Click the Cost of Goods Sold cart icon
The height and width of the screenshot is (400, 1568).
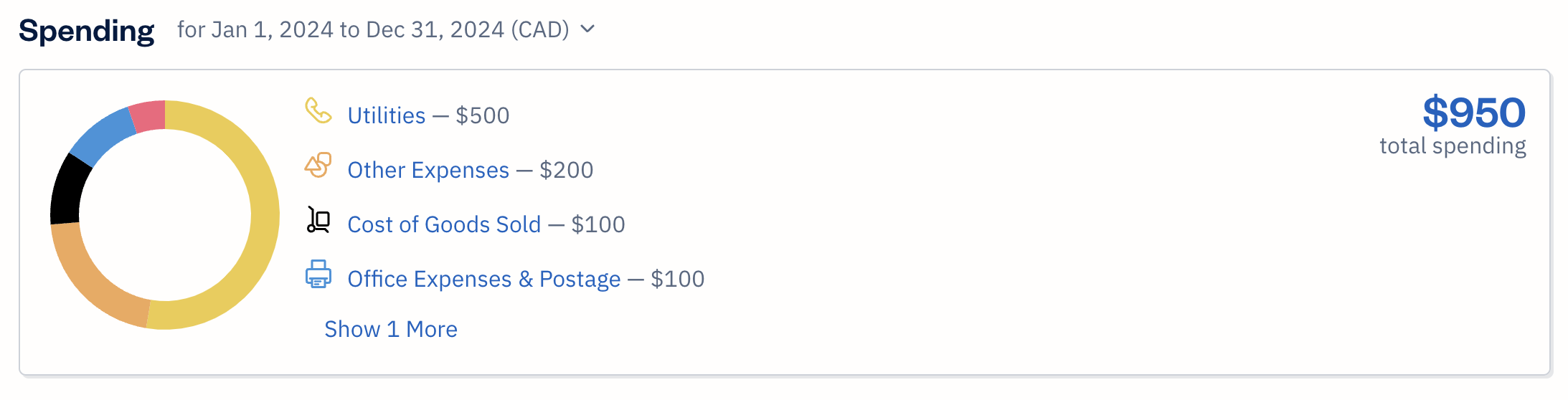point(318,220)
